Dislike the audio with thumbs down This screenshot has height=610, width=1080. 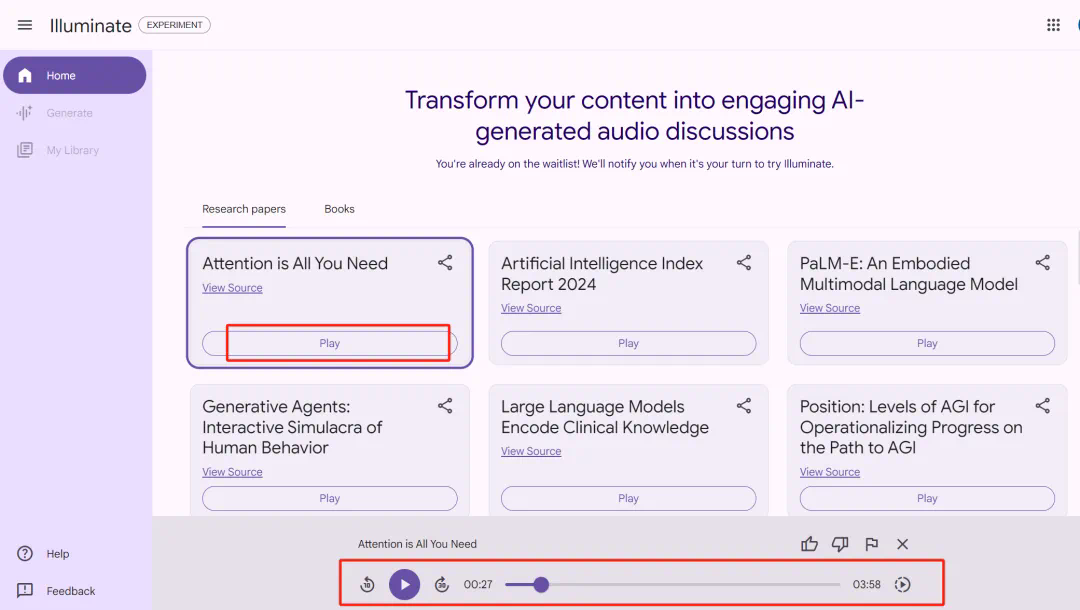(840, 544)
